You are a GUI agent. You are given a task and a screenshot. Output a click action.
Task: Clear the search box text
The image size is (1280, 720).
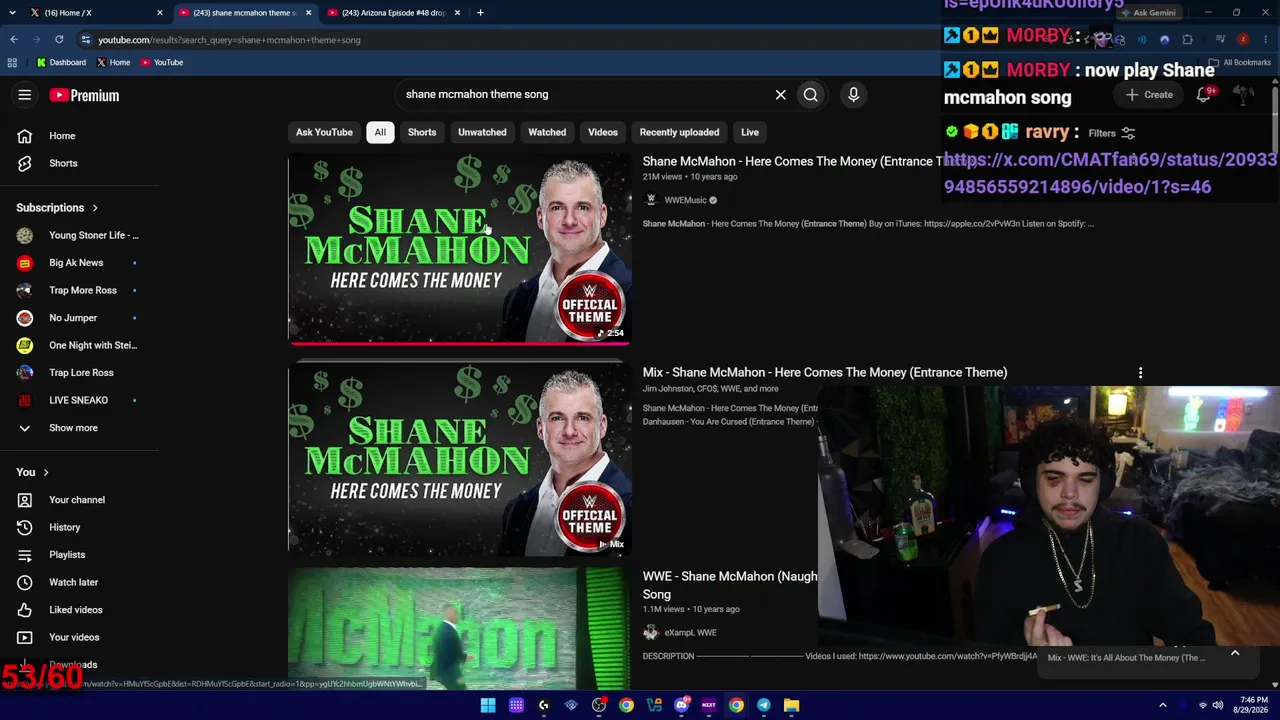[x=781, y=95]
